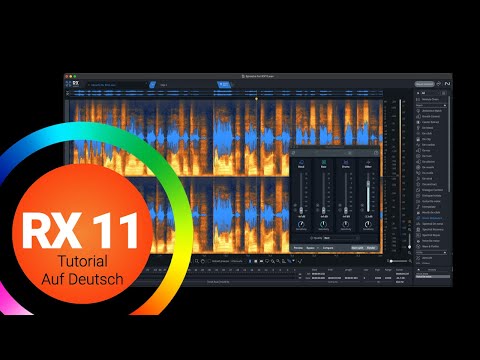The width and height of the screenshot is (480, 360).
Task: Open the Wow & Flutter module
Action: pyautogui.click(x=432, y=246)
